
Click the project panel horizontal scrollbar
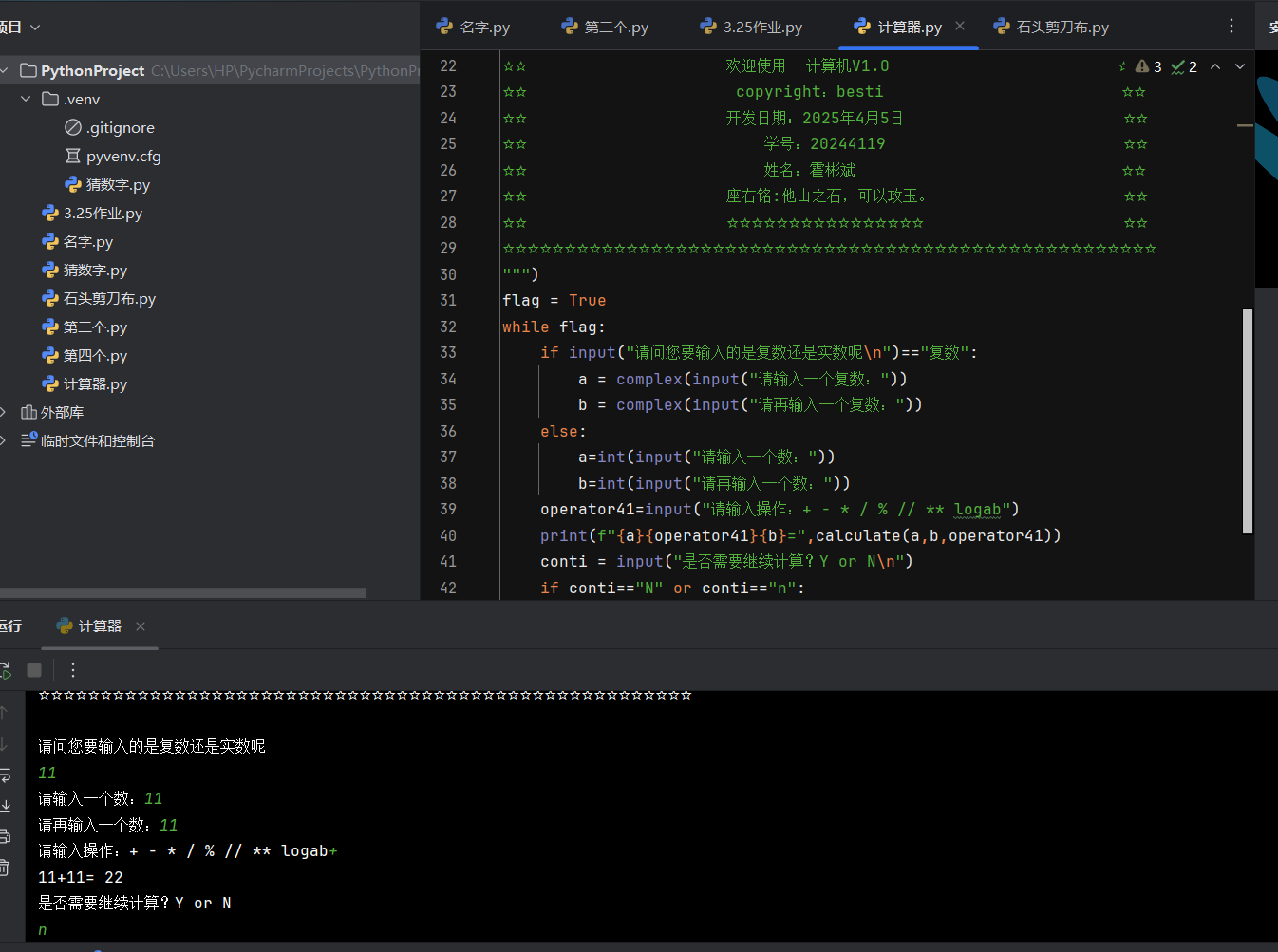pos(183,593)
